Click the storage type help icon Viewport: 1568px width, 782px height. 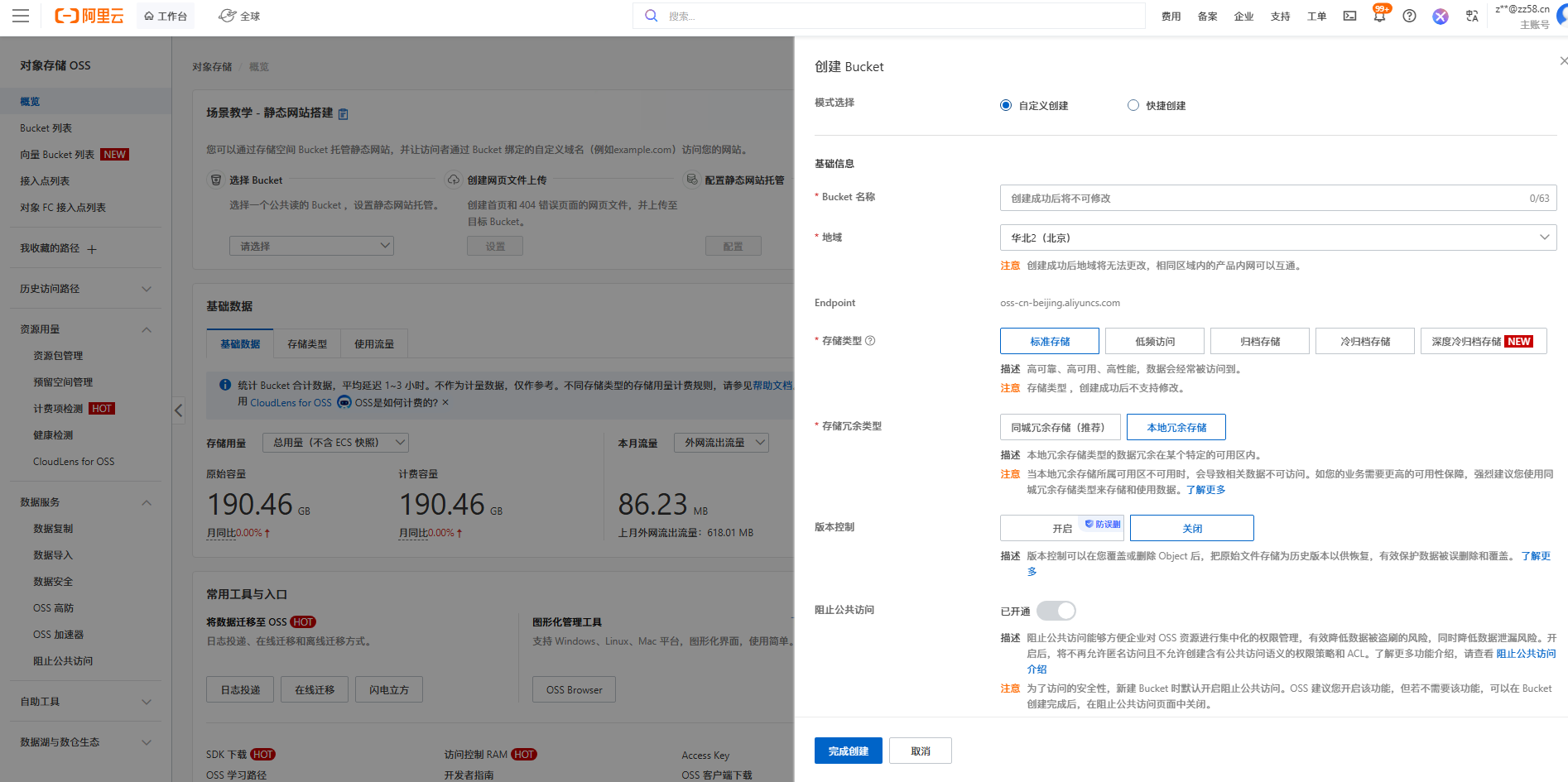click(870, 341)
